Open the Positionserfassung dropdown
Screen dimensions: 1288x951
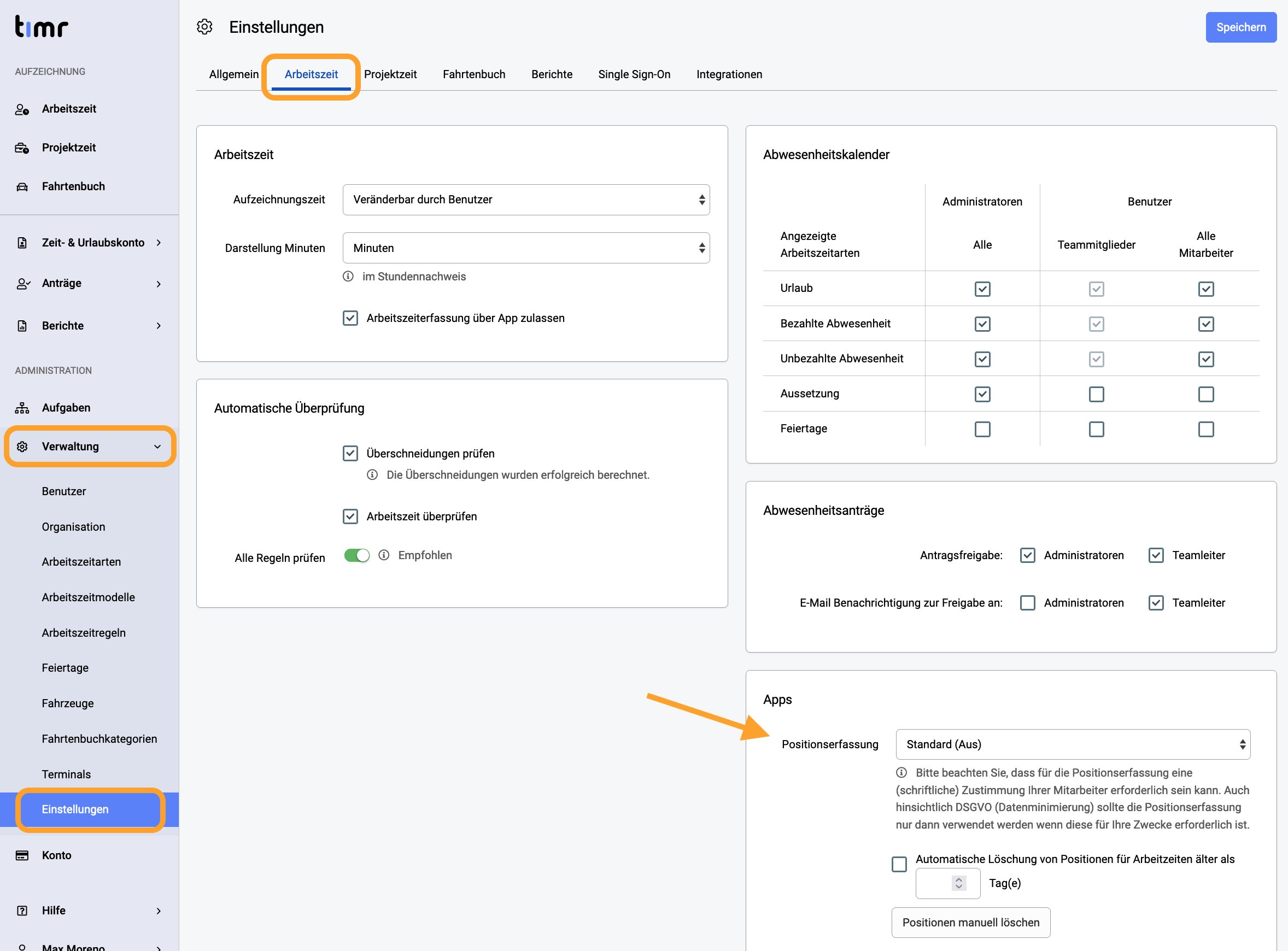pos(1073,744)
